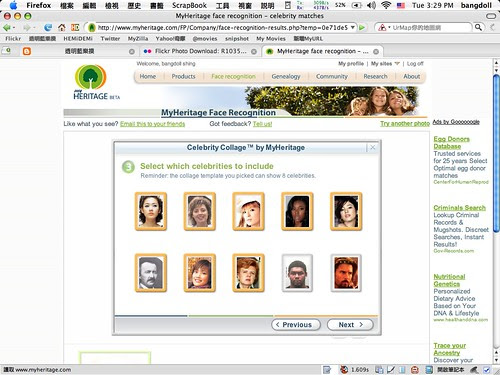
Task: Click the volume icon in menu bar
Action: tap(371, 5)
